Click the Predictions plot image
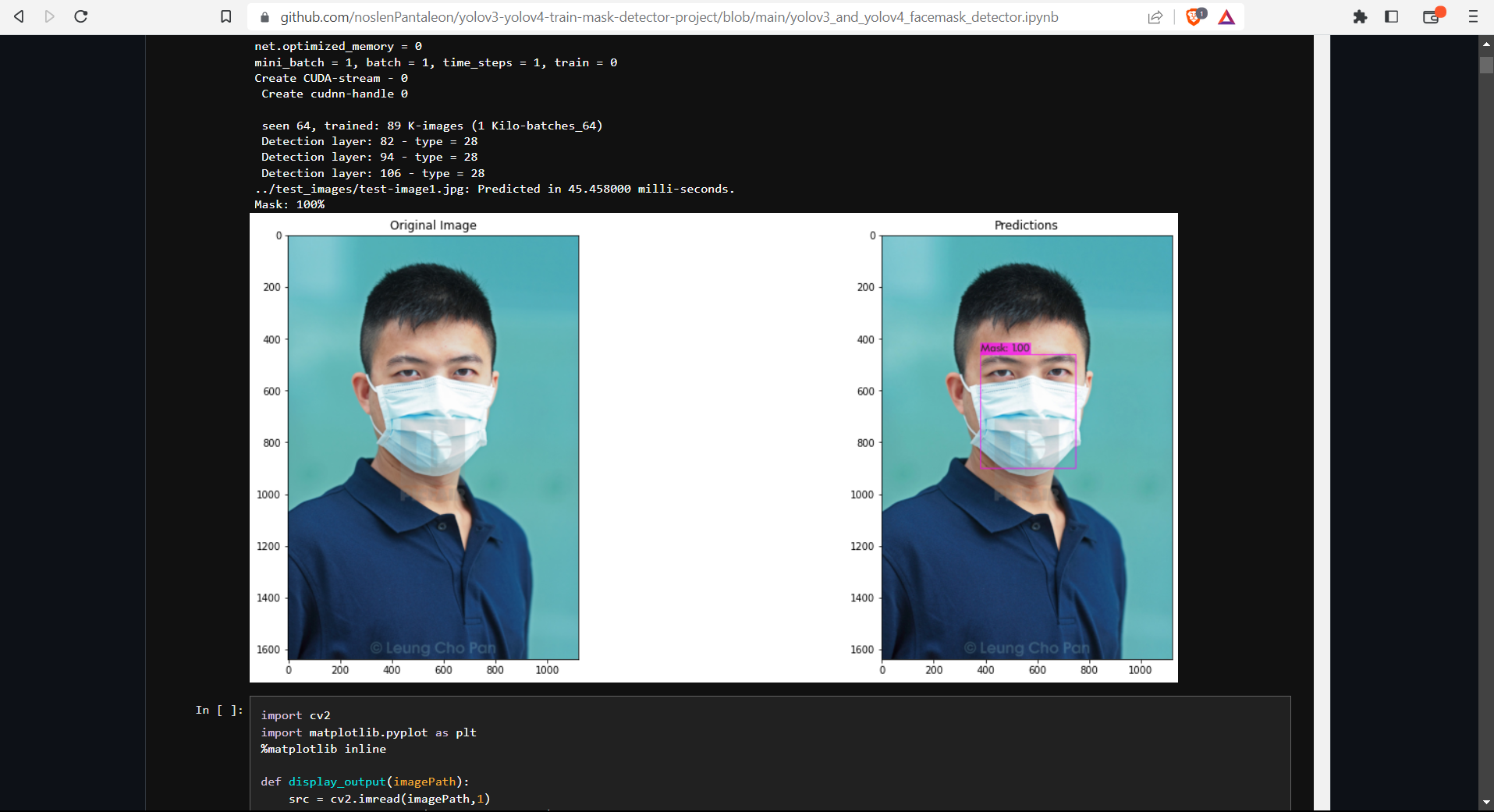 tap(1027, 448)
